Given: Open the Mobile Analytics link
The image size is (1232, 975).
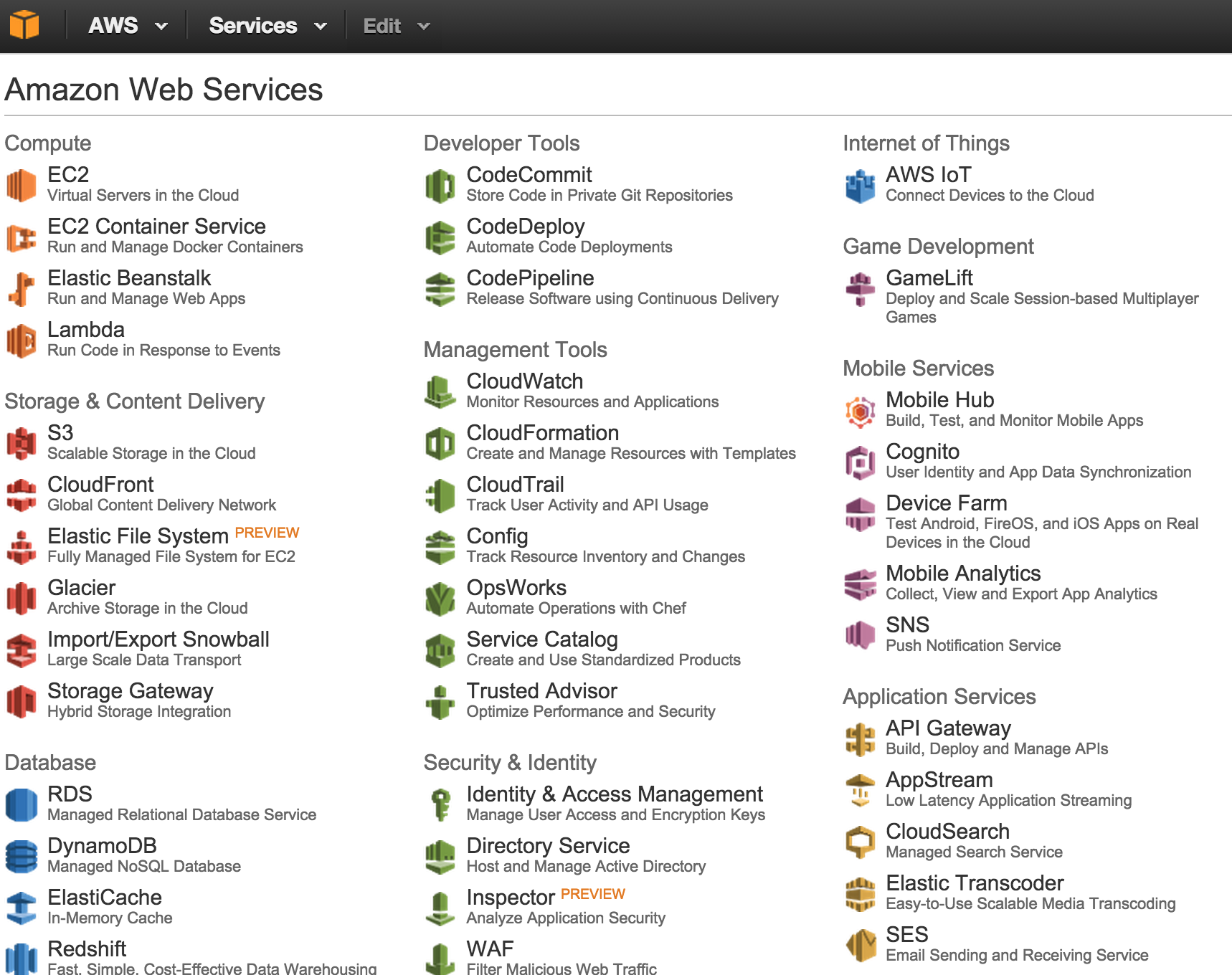Looking at the screenshot, I should (963, 573).
